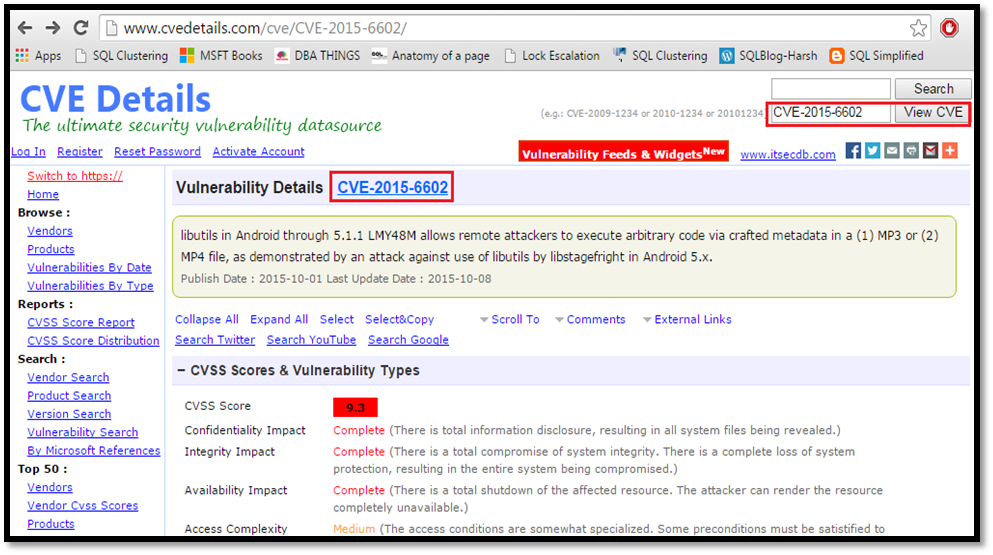Click the orange plus more-sharing icon
The image size is (993, 555).
tap(949, 151)
